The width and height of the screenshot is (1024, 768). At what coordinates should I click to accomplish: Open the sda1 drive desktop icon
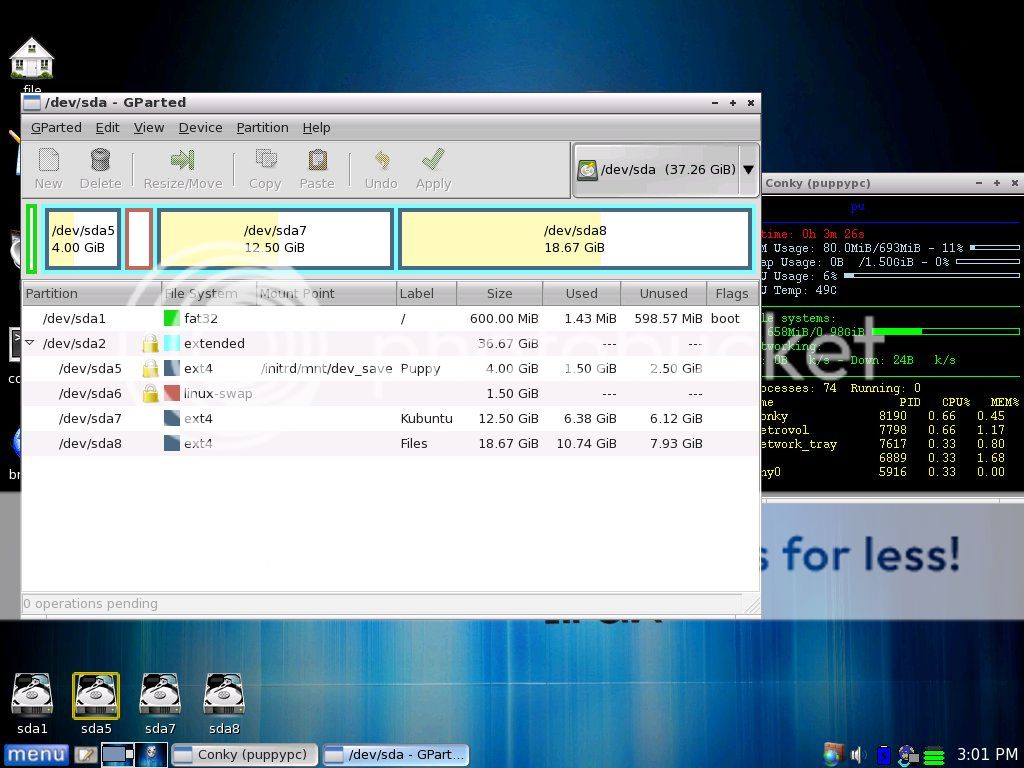[32, 692]
